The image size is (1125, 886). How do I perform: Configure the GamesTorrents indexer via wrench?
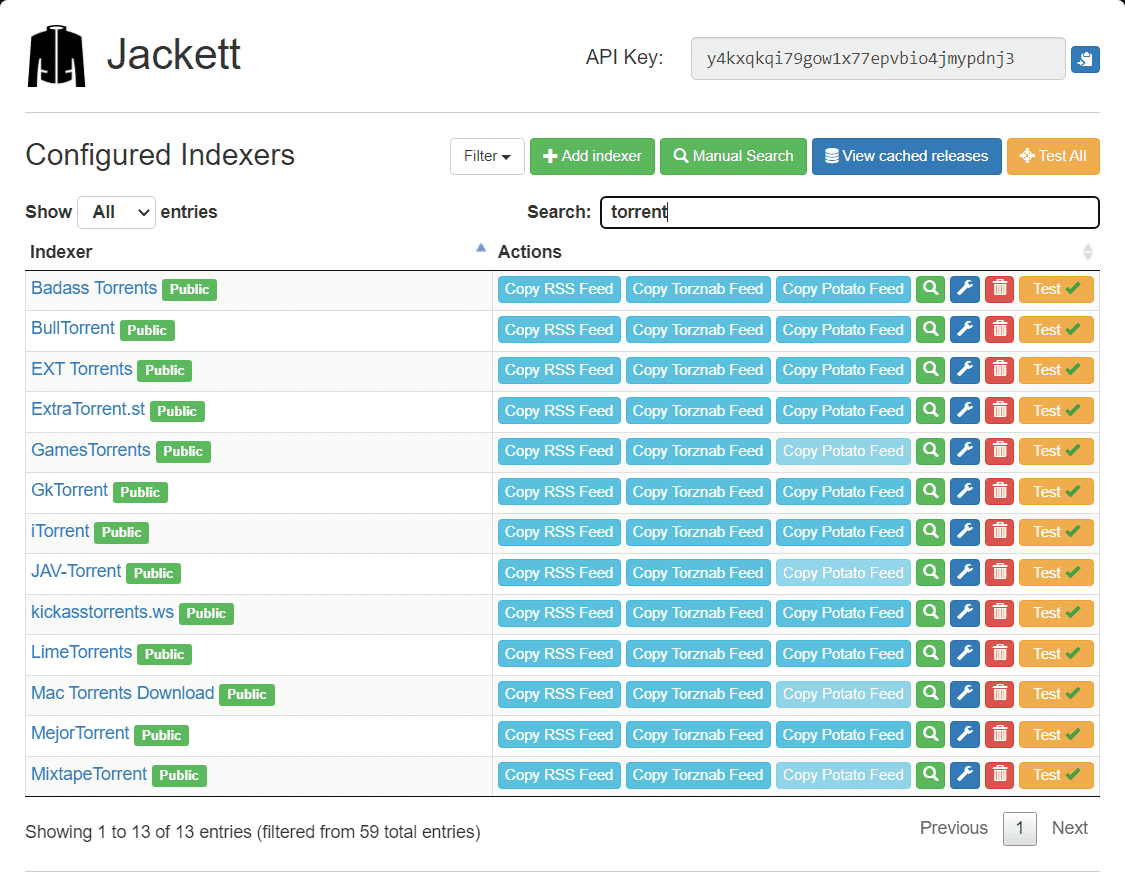click(965, 451)
